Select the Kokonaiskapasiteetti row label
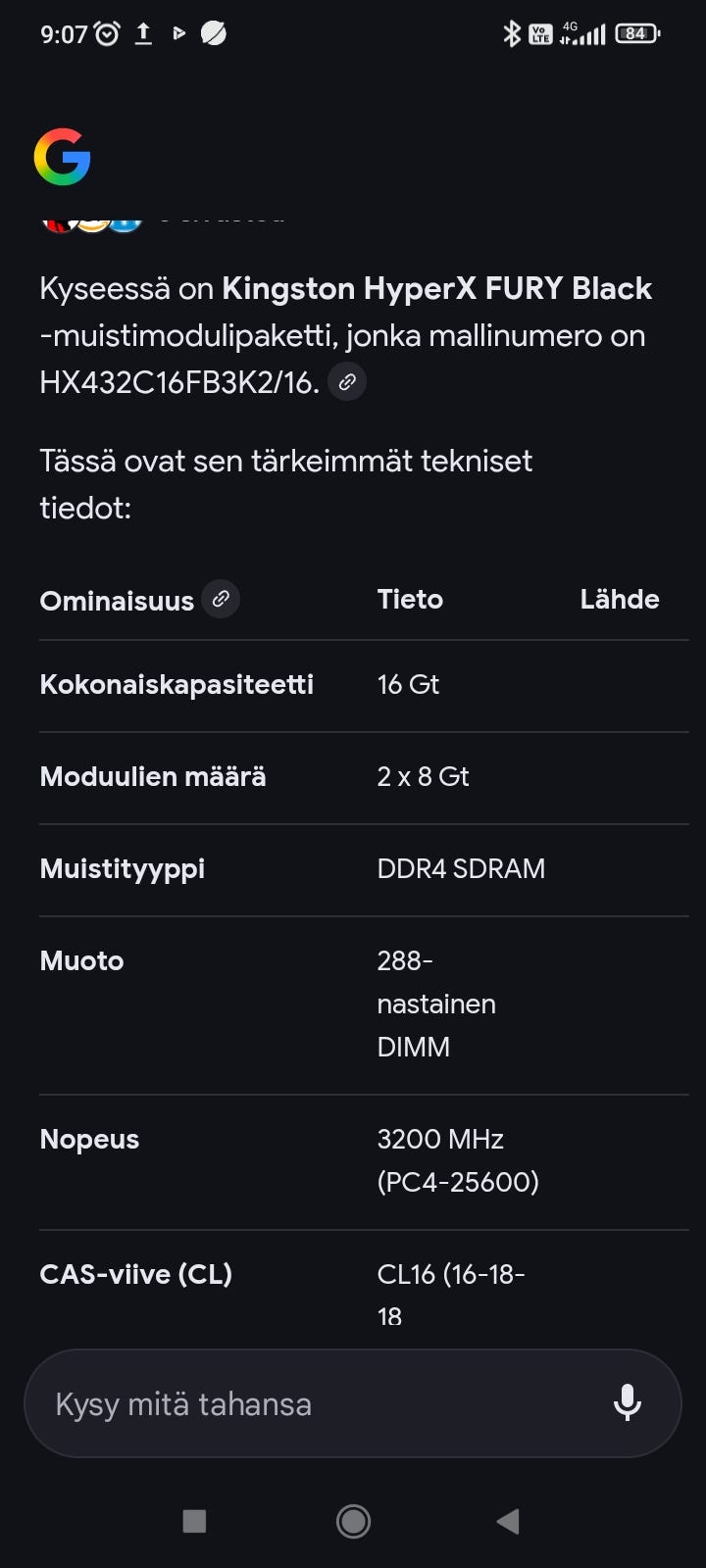The height and width of the screenshot is (1568, 706). (176, 684)
